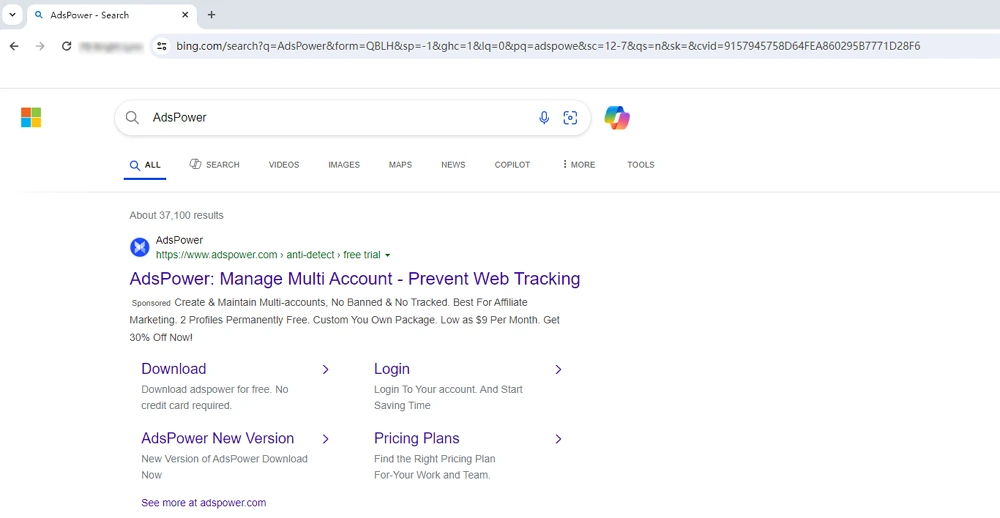Screen dimensions: 1000x518
Task: Expand the MORE menu
Action: click(578, 165)
